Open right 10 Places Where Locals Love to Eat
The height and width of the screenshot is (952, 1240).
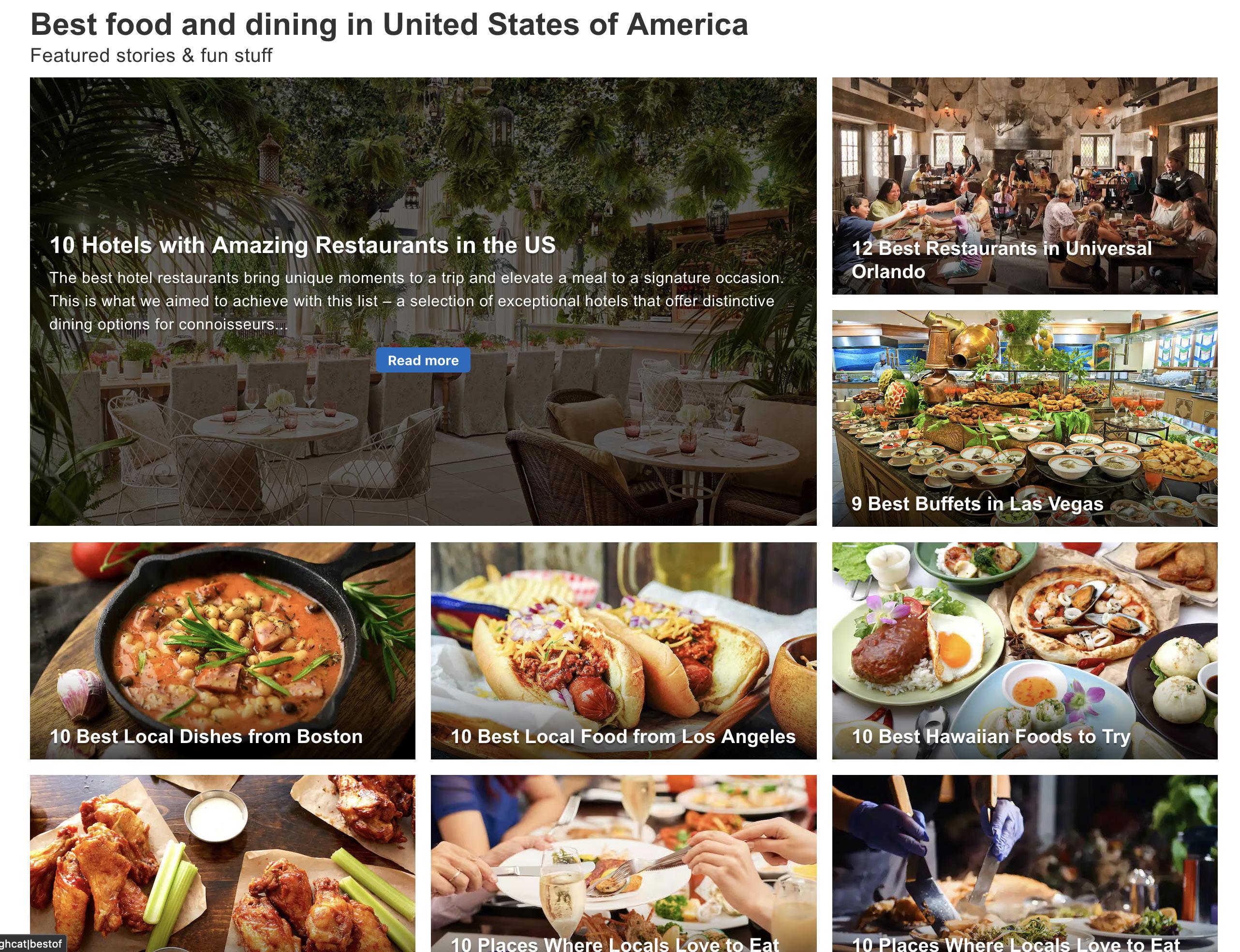(x=1016, y=943)
